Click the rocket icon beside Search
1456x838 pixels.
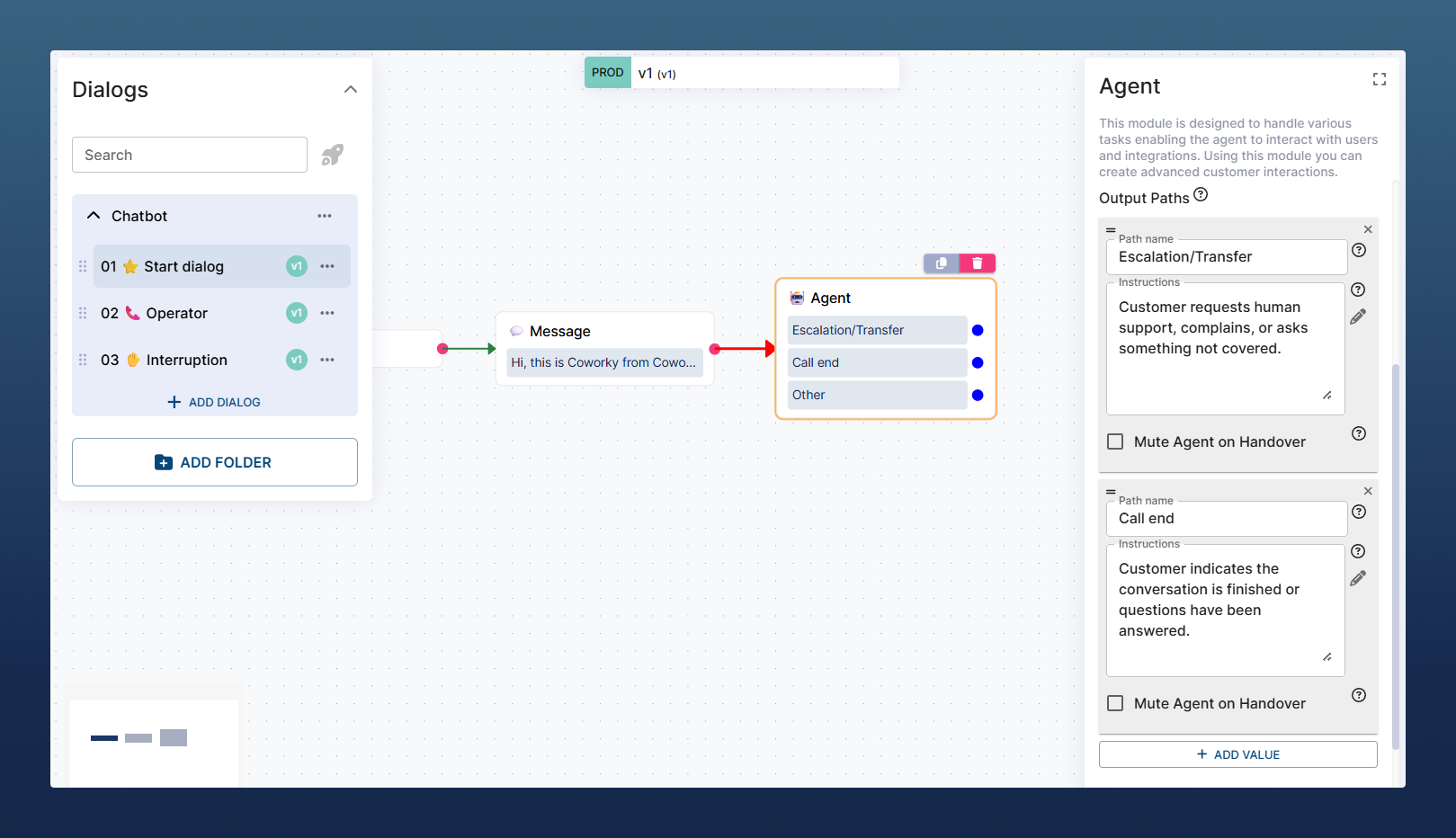pyautogui.click(x=333, y=155)
